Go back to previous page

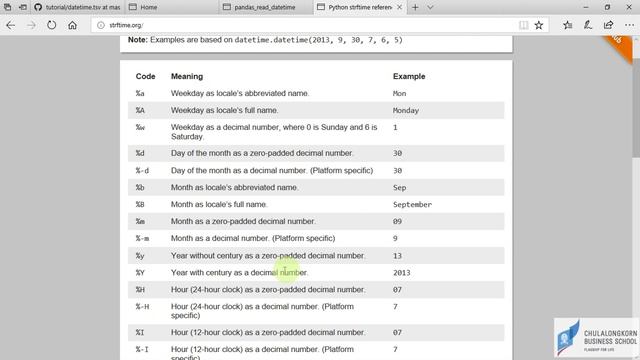(x=11, y=25)
